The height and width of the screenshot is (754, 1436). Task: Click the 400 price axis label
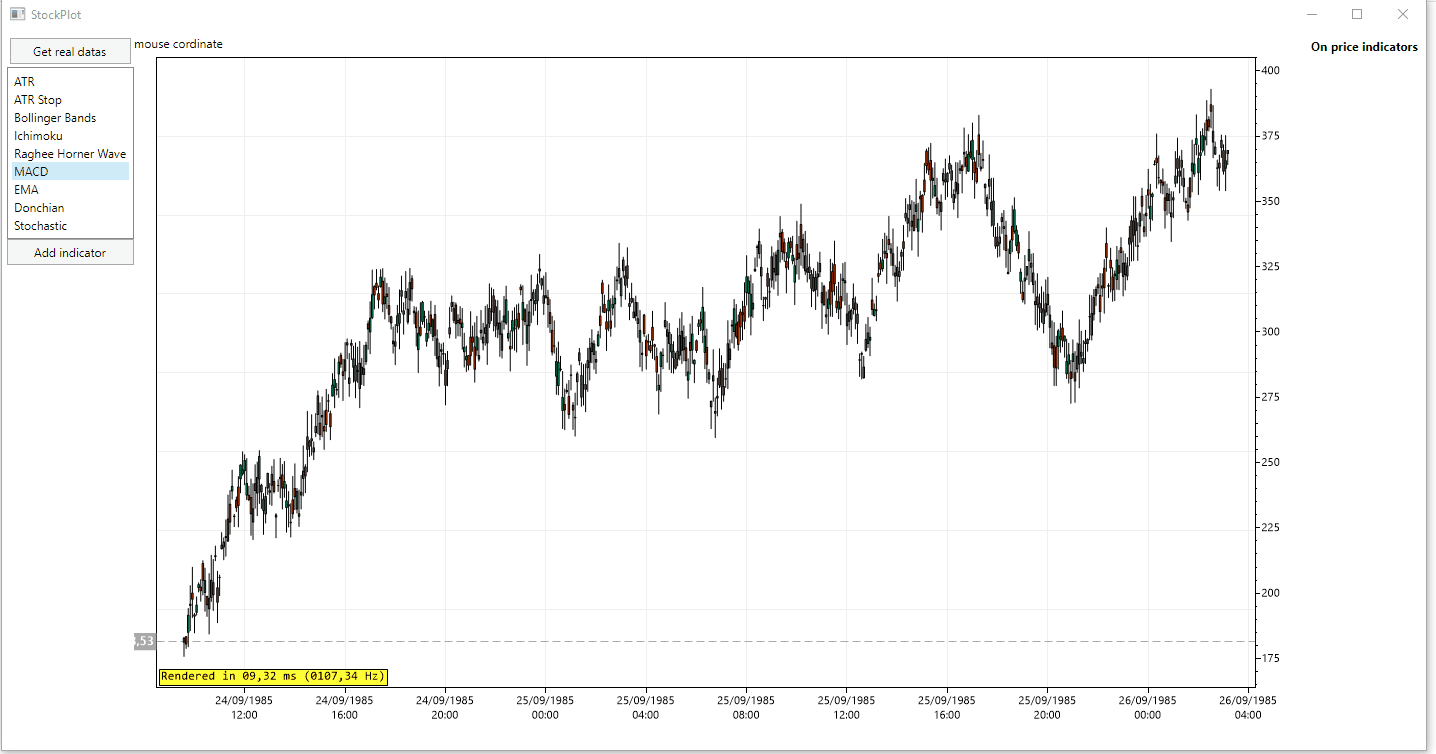tap(1271, 70)
